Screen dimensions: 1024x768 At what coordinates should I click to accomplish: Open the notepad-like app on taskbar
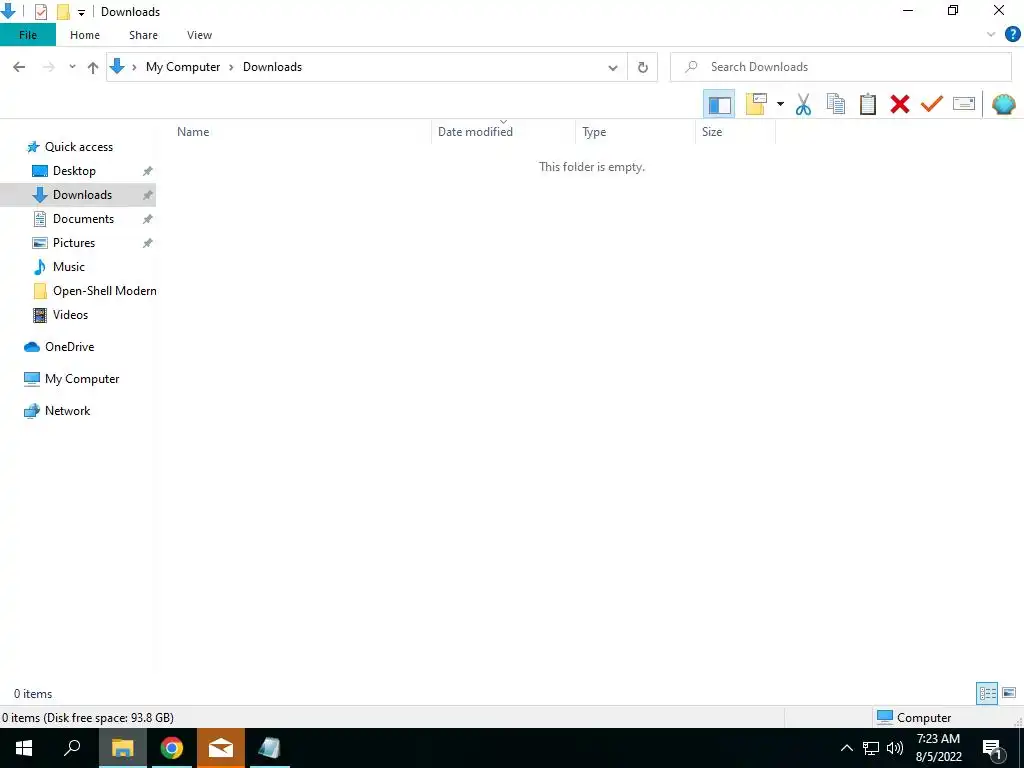(270, 748)
